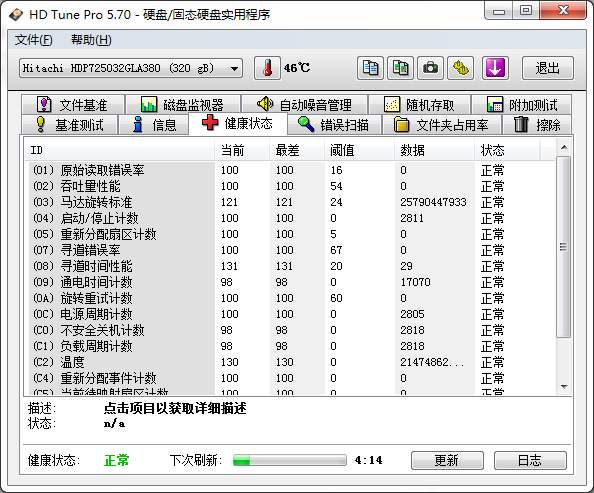Click the 最差 column header
This screenshot has height=493, width=594.
[297, 150]
